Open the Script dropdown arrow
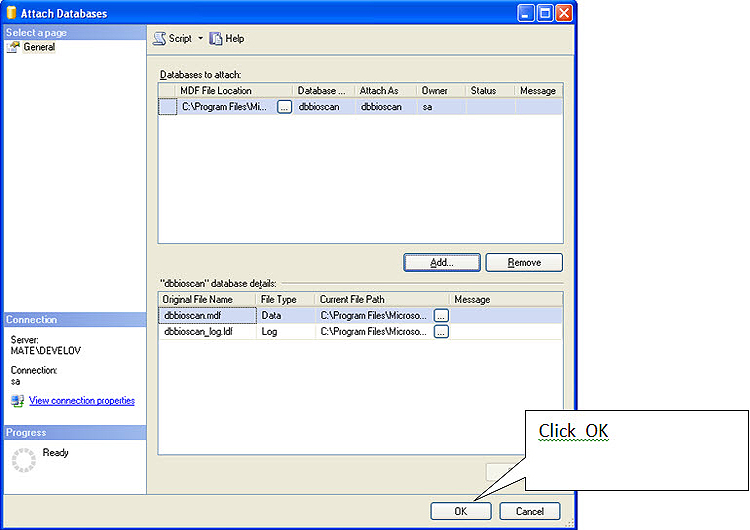Viewport: 750px width, 530px height. coord(200,38)
